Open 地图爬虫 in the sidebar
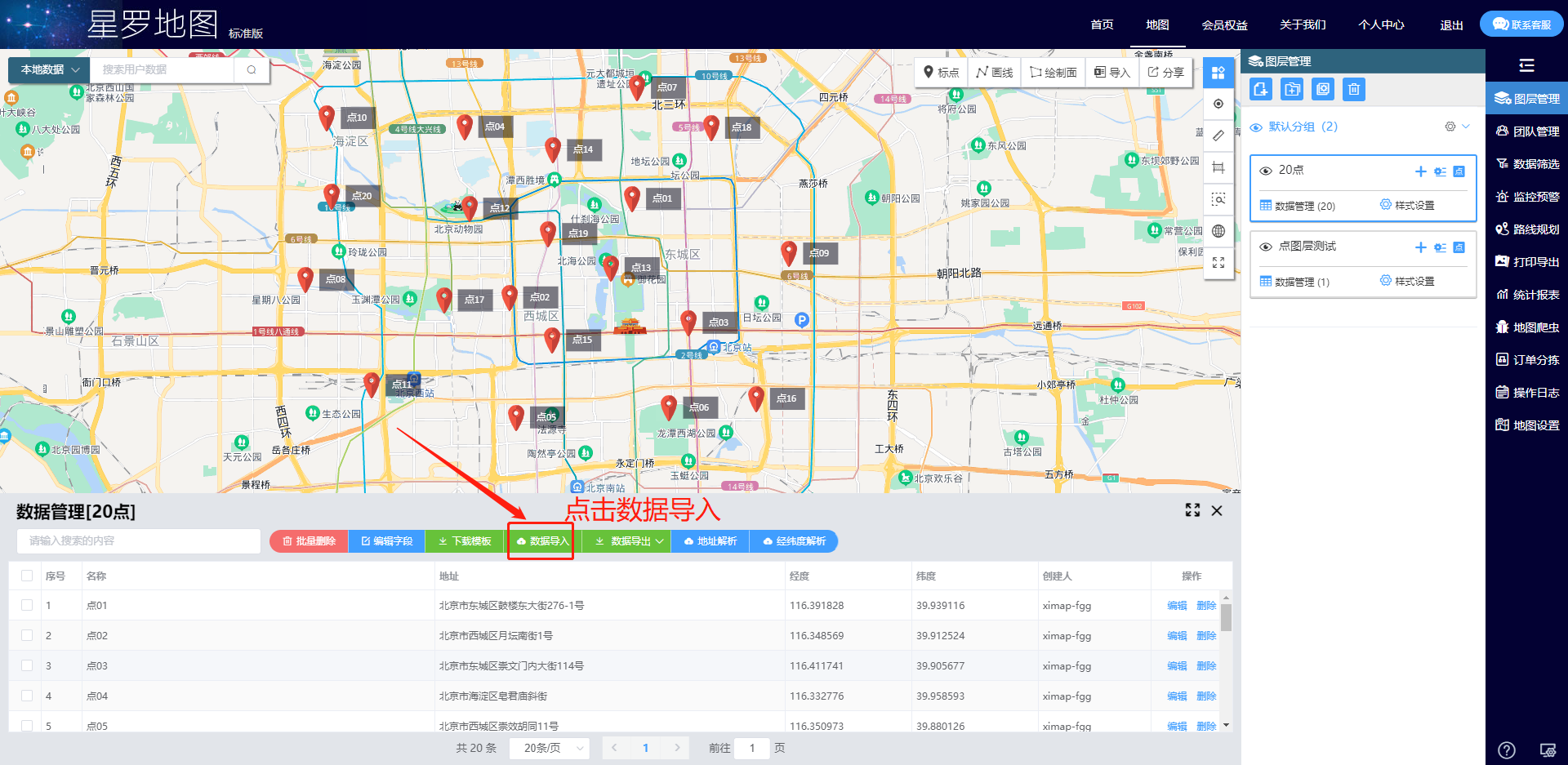The image size is (1568, 765). [x=1526, y=327]
